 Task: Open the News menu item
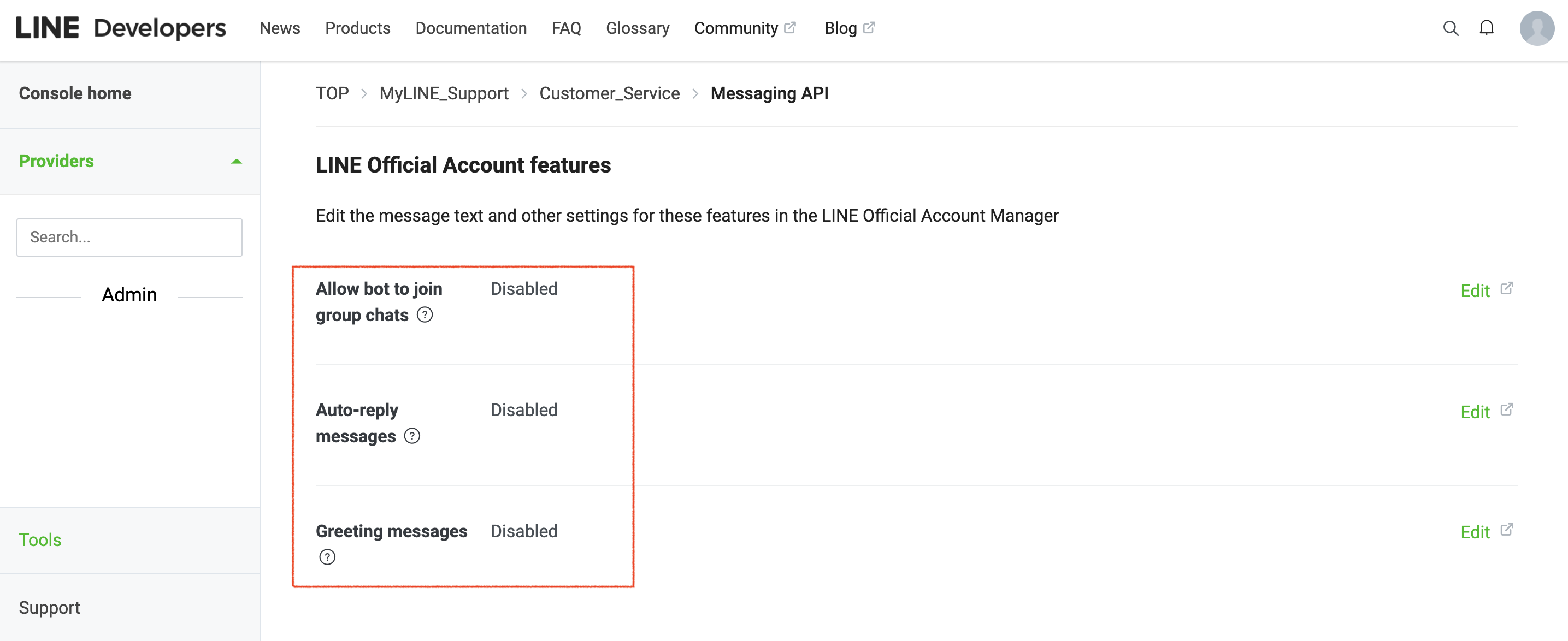click(x=279, y=28)
